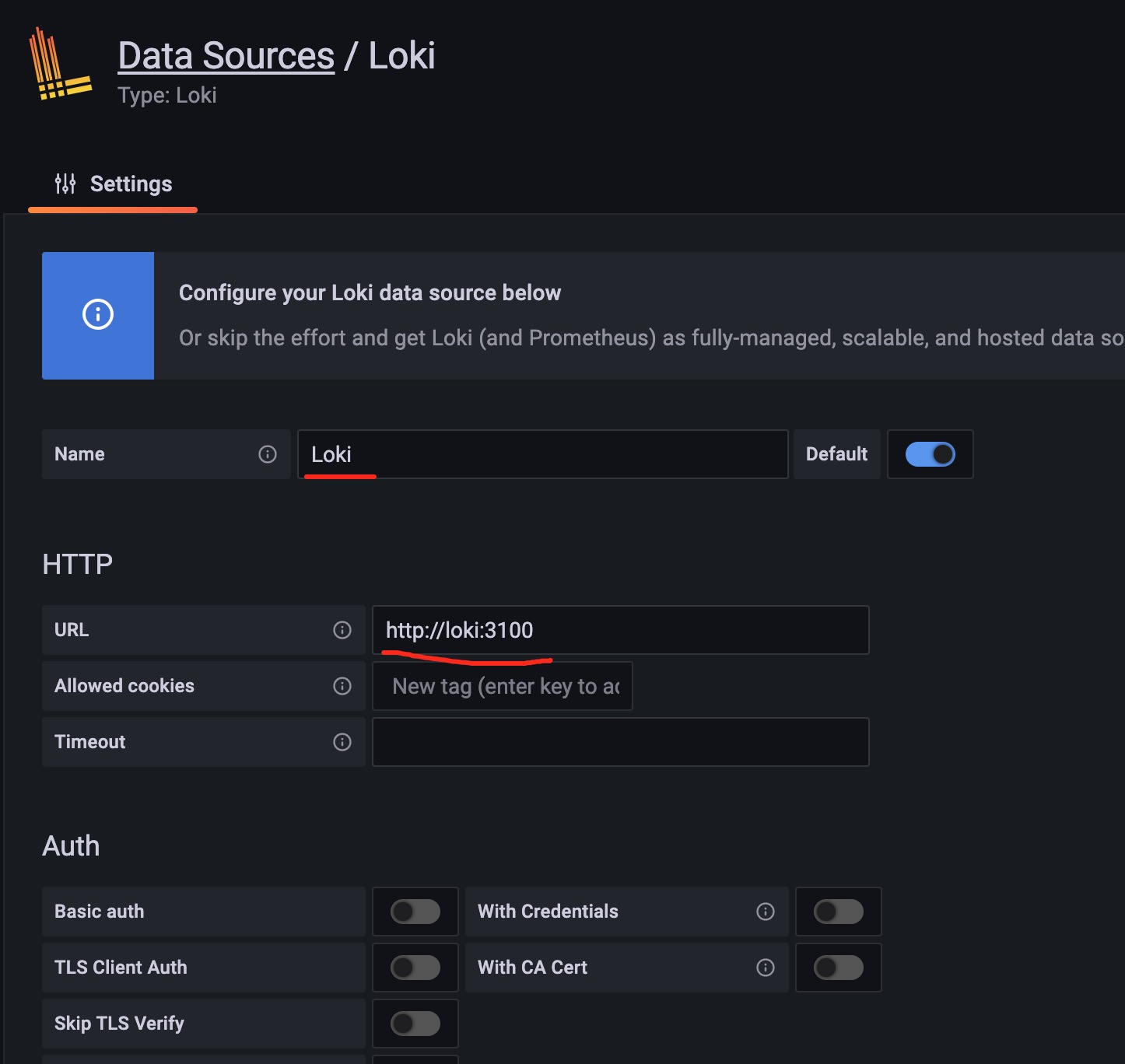Enable the With CA Cert switch
This screenshot has width=1125, height=1064.
(x=838, y=968)
